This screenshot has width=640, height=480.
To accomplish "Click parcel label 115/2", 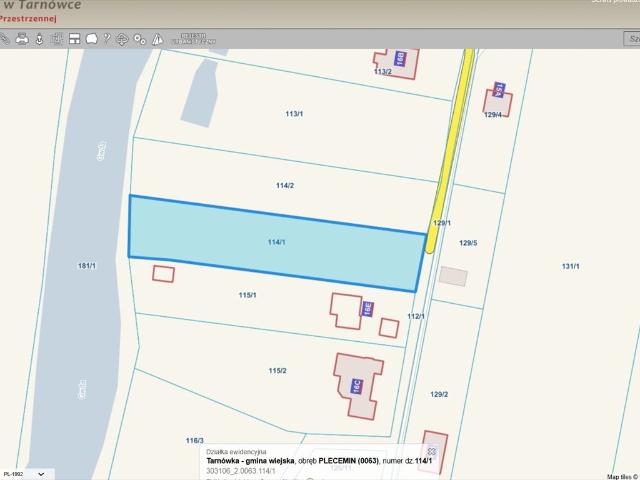I will [278, 371].
